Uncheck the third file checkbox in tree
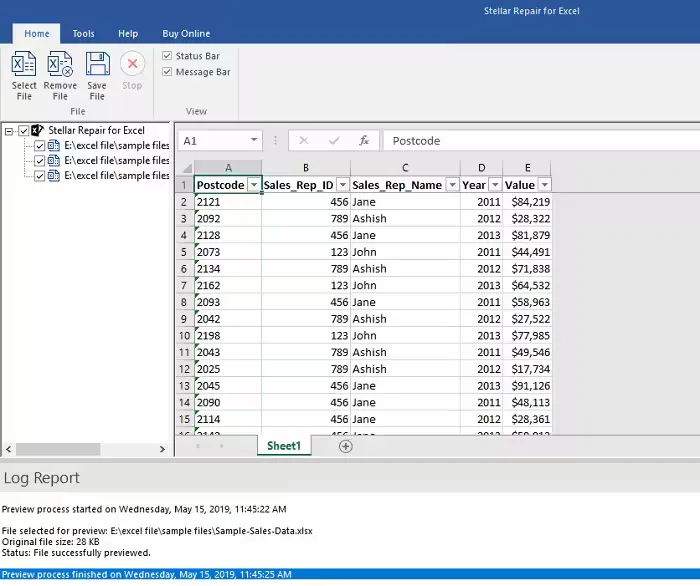The height and width of the screenshot is (586, 700). point(40,176)
